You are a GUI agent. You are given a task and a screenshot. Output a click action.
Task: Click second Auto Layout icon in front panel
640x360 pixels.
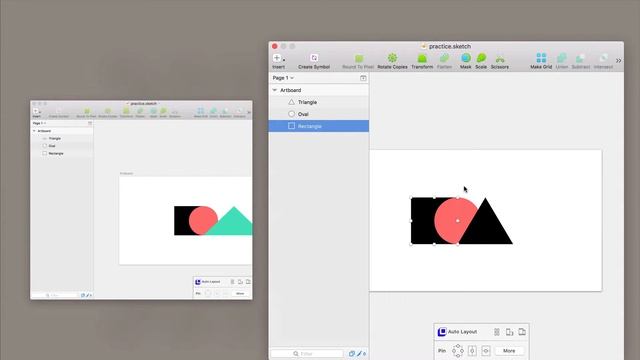tap(509, 332)
